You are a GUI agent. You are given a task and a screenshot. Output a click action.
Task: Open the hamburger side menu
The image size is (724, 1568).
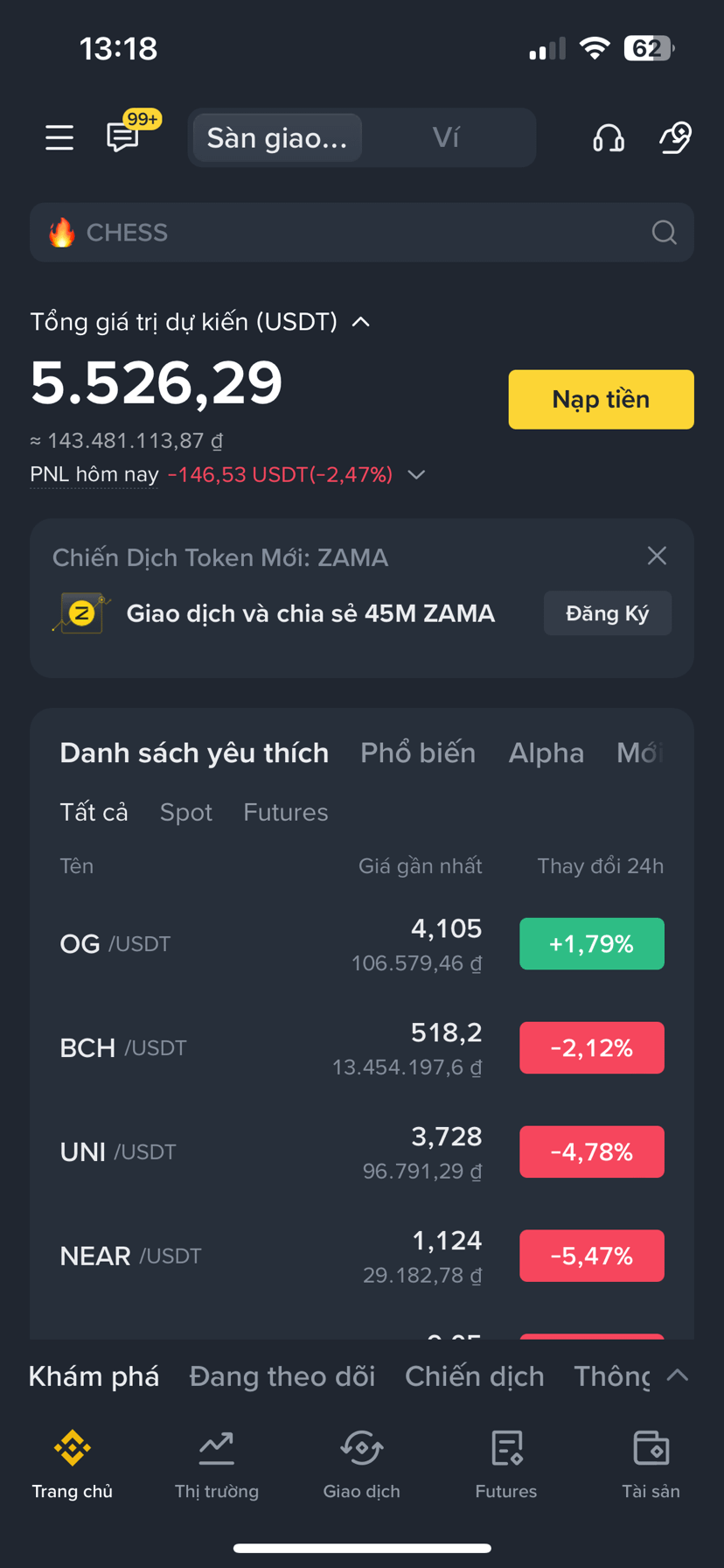pyautogui.click(x=59, y=137)
